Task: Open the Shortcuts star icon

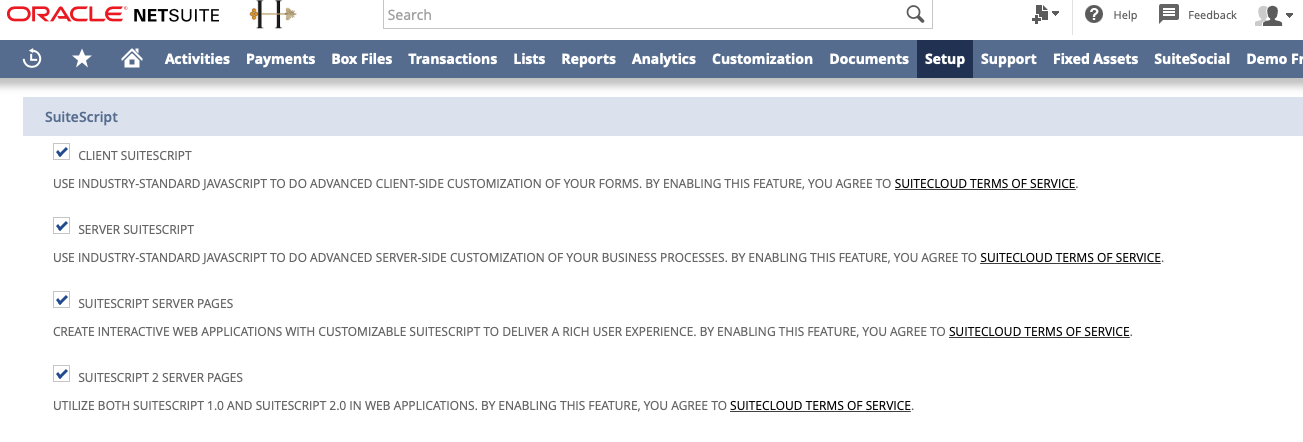Action: point(82,59)
